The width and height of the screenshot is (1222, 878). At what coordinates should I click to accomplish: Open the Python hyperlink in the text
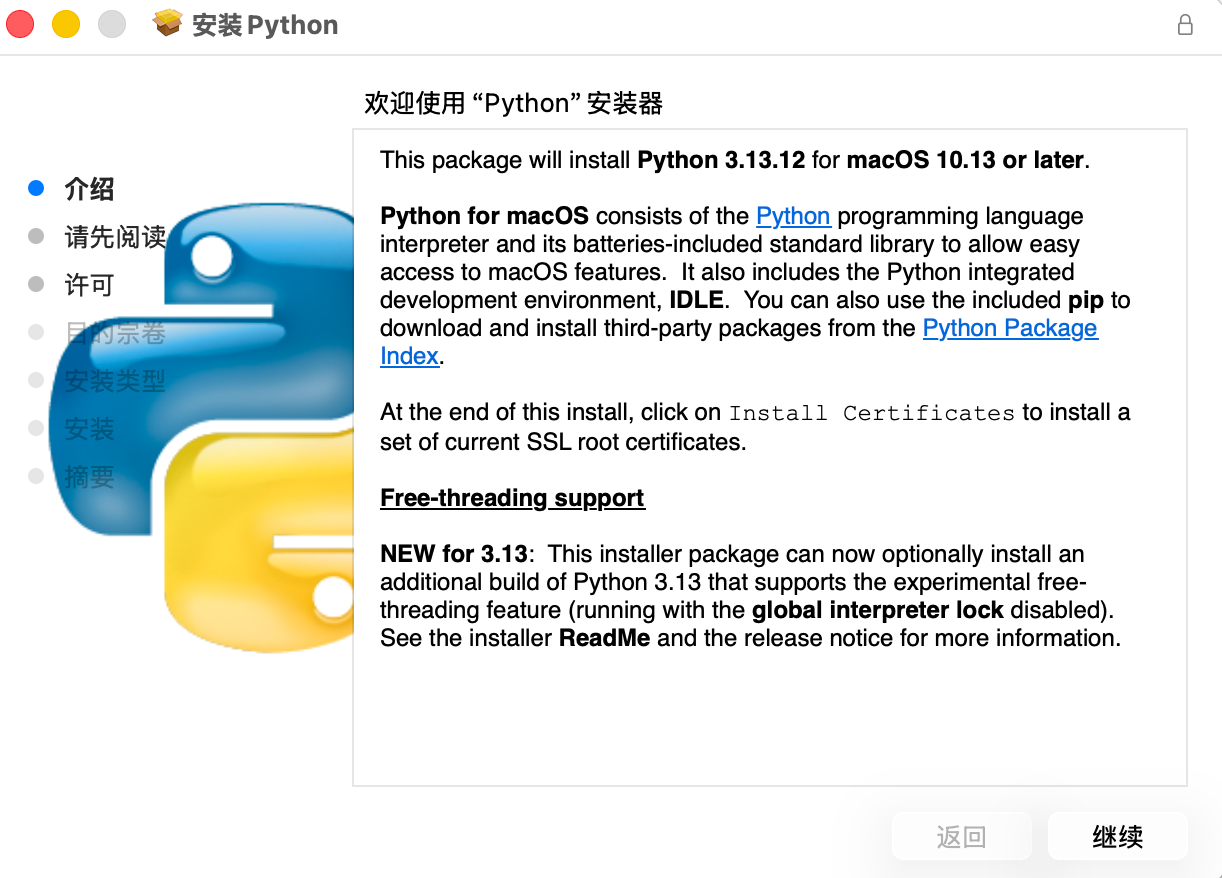(793, 216)
